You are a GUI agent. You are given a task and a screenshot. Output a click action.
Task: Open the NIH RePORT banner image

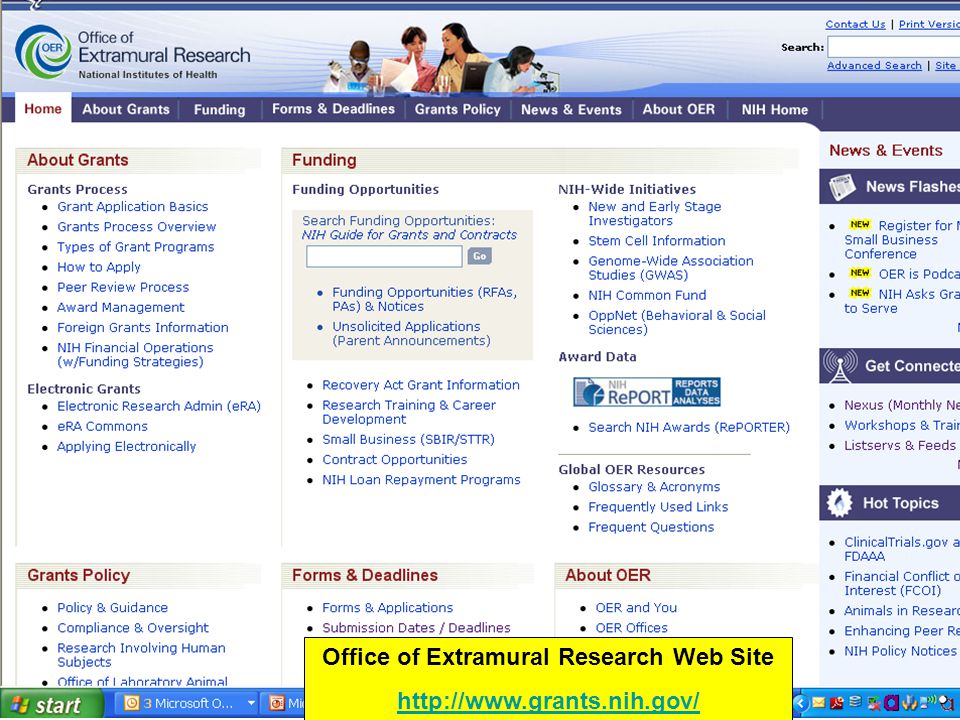[x=647, y=392]
